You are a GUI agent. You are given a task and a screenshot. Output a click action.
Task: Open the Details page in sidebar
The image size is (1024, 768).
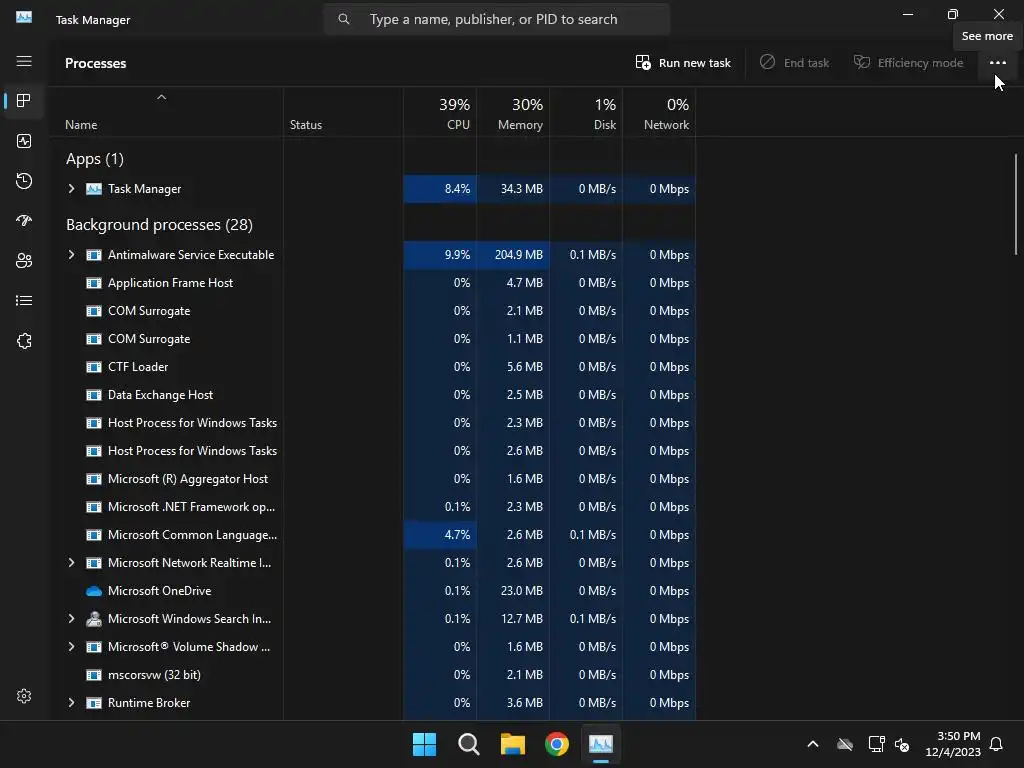[x=24, y=300]
